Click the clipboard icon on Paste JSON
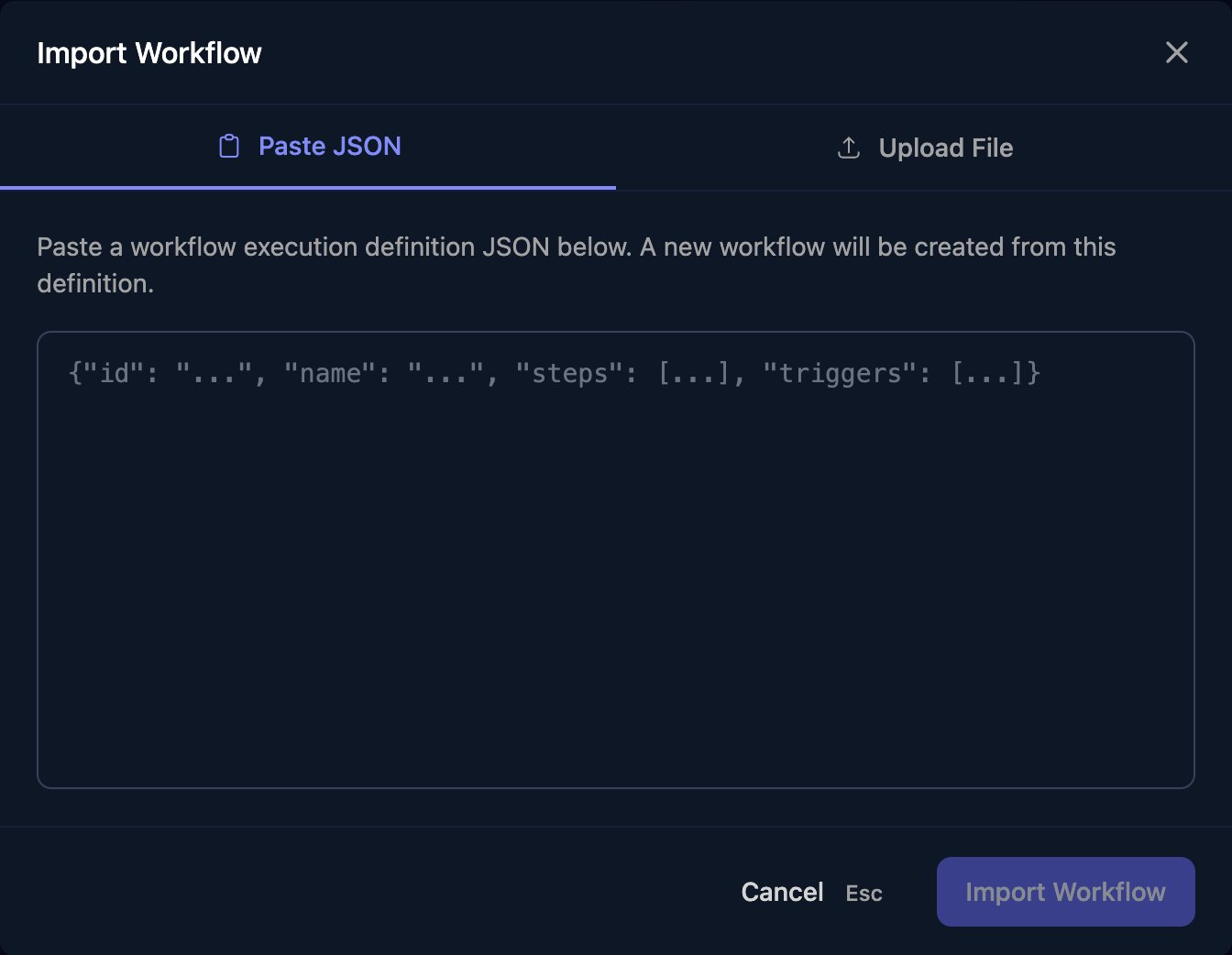The height and width of the screenshot is (955, 1232). (229, 147)
